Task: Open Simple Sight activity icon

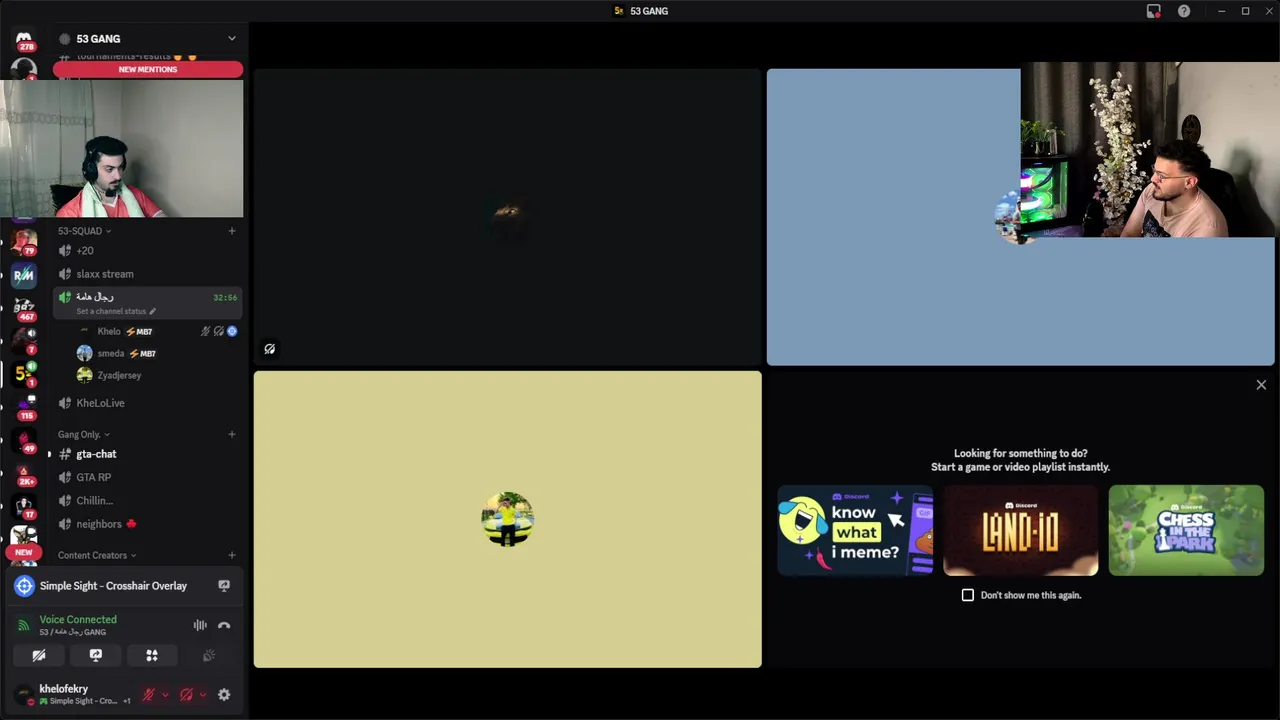Action: pyautogui.click(x=24, y=586)
